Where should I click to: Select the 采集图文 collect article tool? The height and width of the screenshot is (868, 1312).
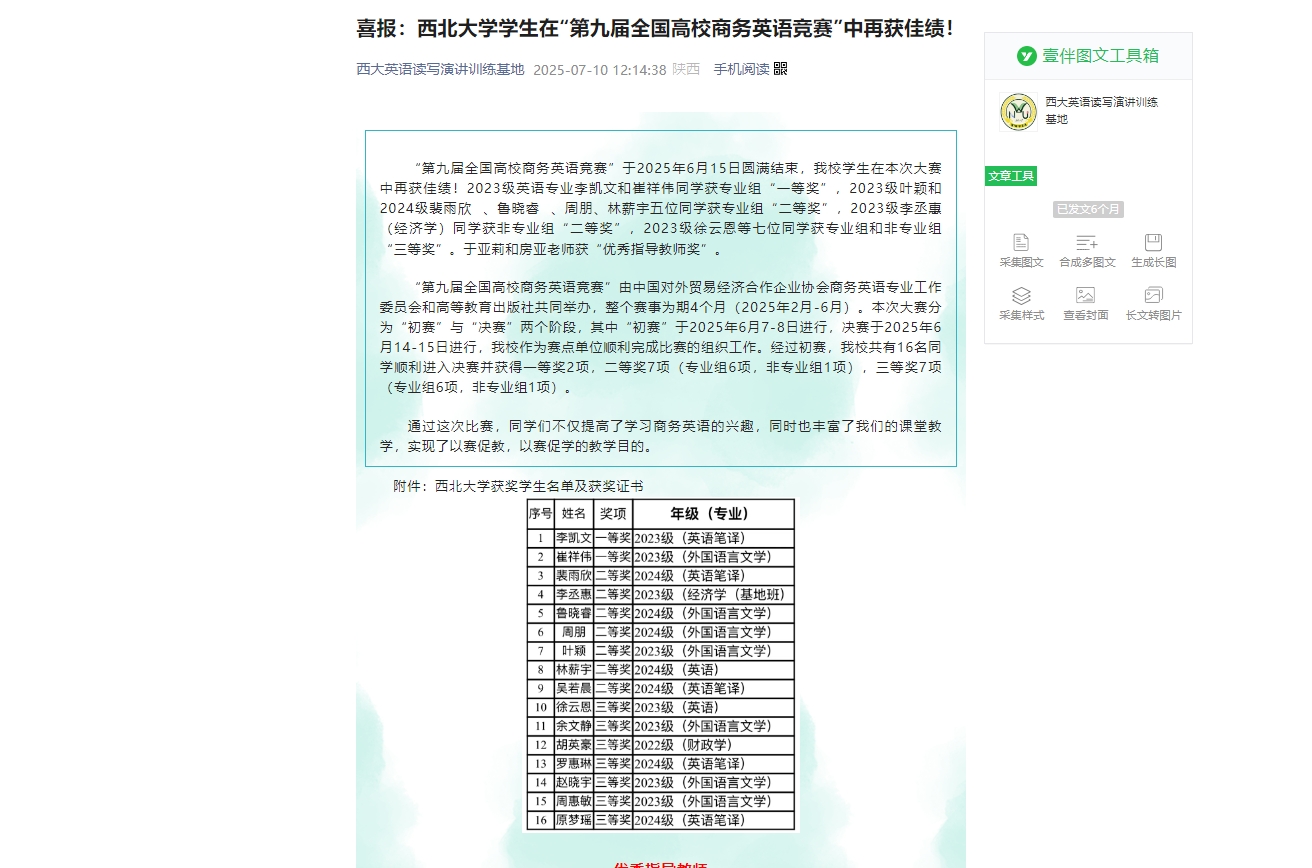1021,250
